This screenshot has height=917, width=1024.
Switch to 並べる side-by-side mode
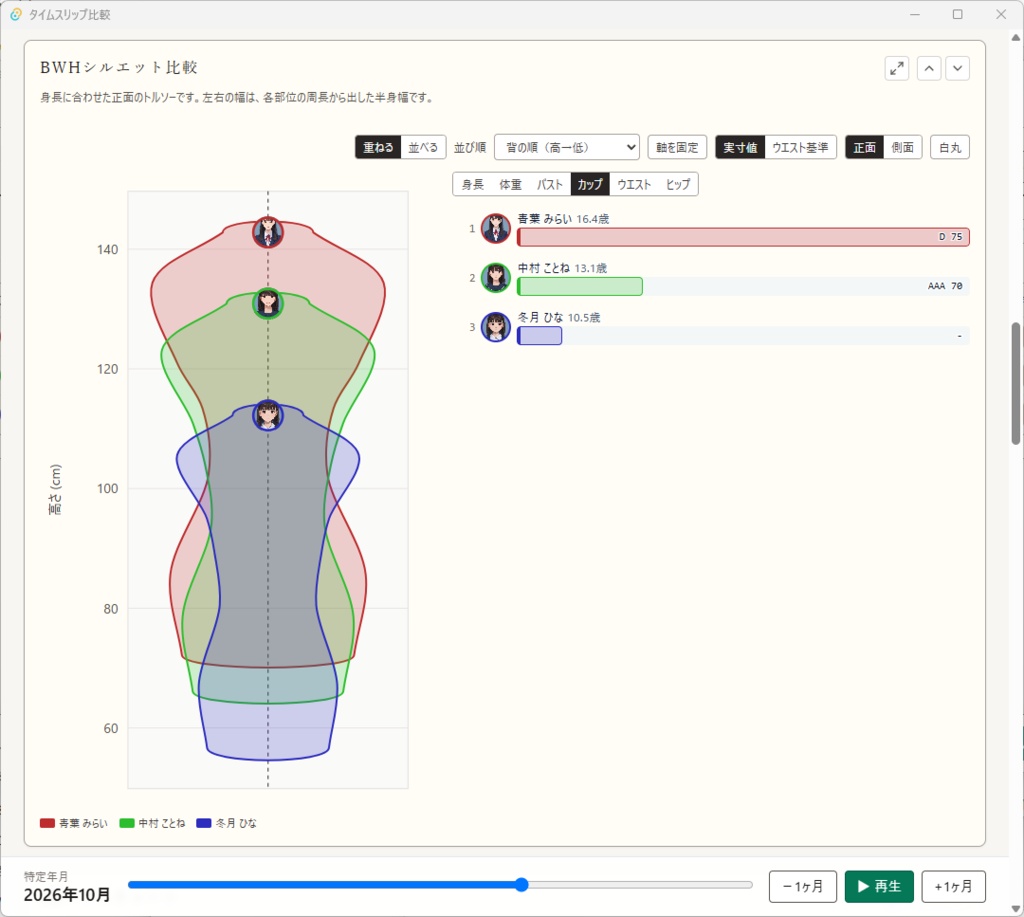pyautogui.click(x=423, y=148)
